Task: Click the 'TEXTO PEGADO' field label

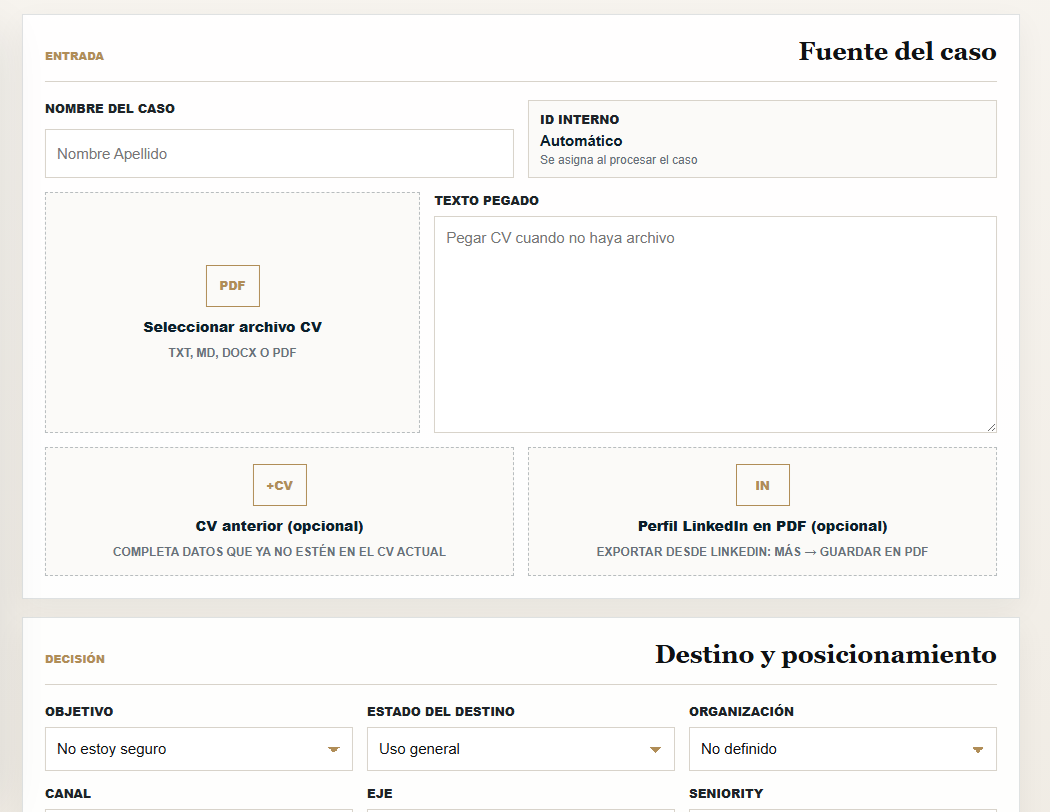Action: point(486,201)
